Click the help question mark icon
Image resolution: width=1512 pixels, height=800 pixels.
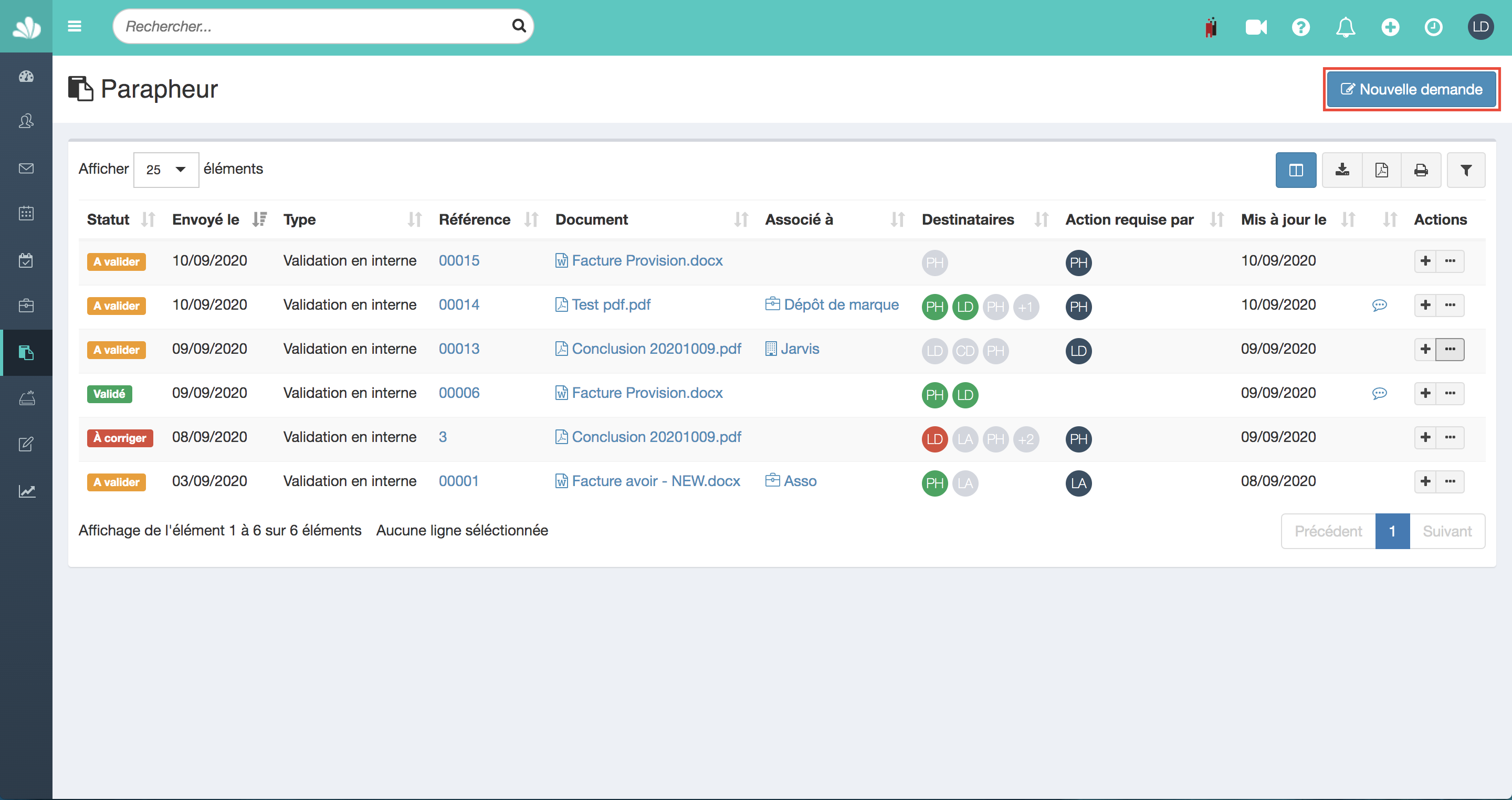click(1301, 27)
